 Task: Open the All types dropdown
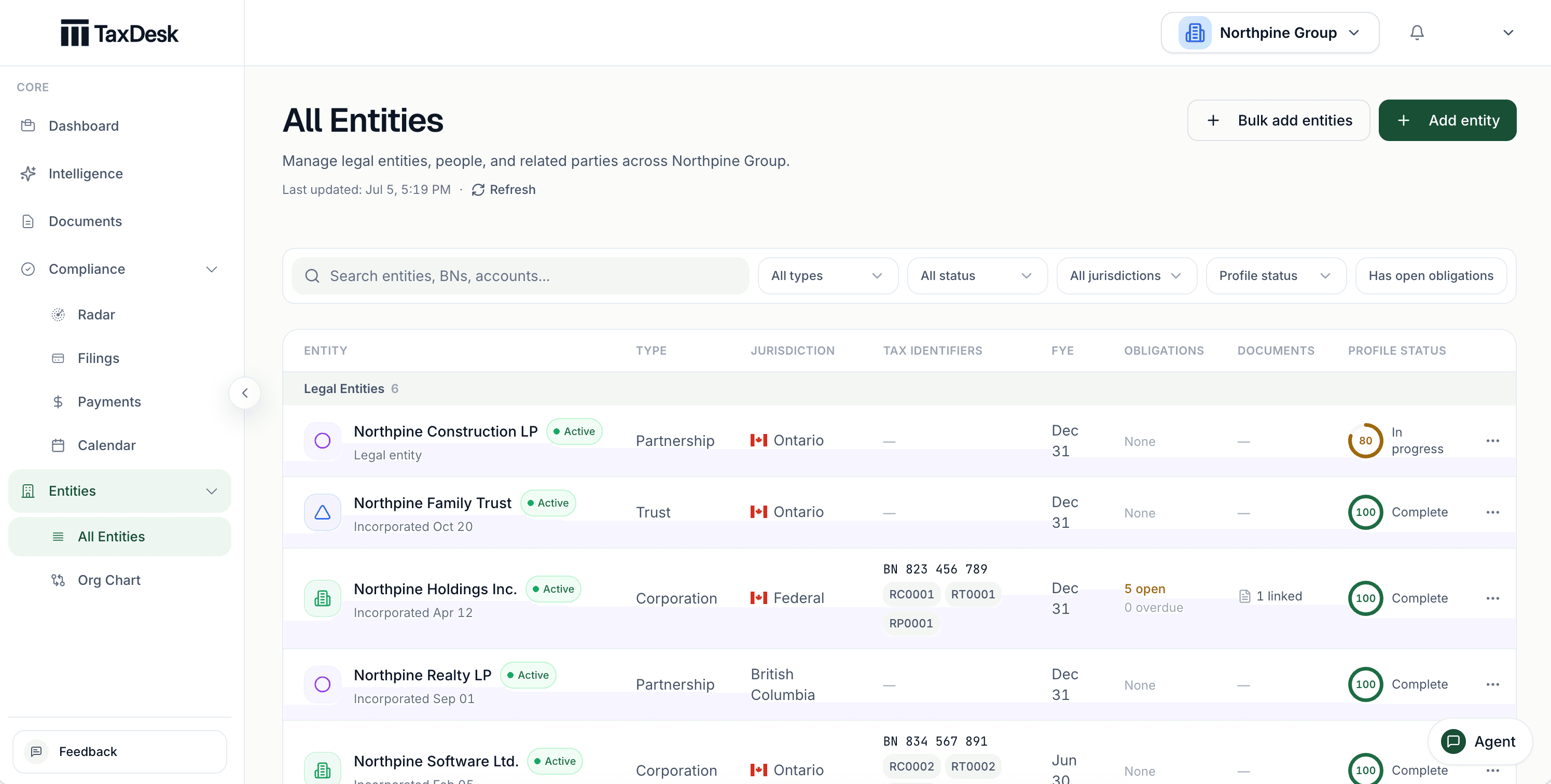[828, 276]
